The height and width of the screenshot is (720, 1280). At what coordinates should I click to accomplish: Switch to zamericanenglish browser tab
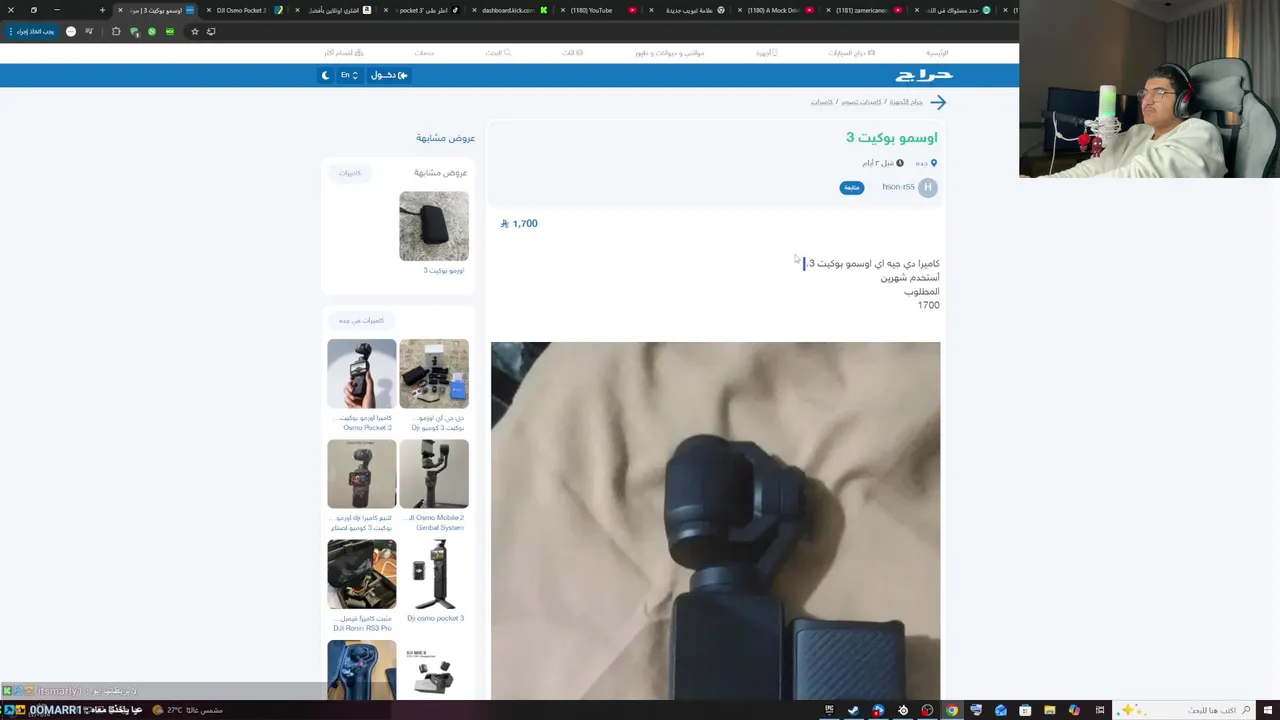(x=864, y=10)
